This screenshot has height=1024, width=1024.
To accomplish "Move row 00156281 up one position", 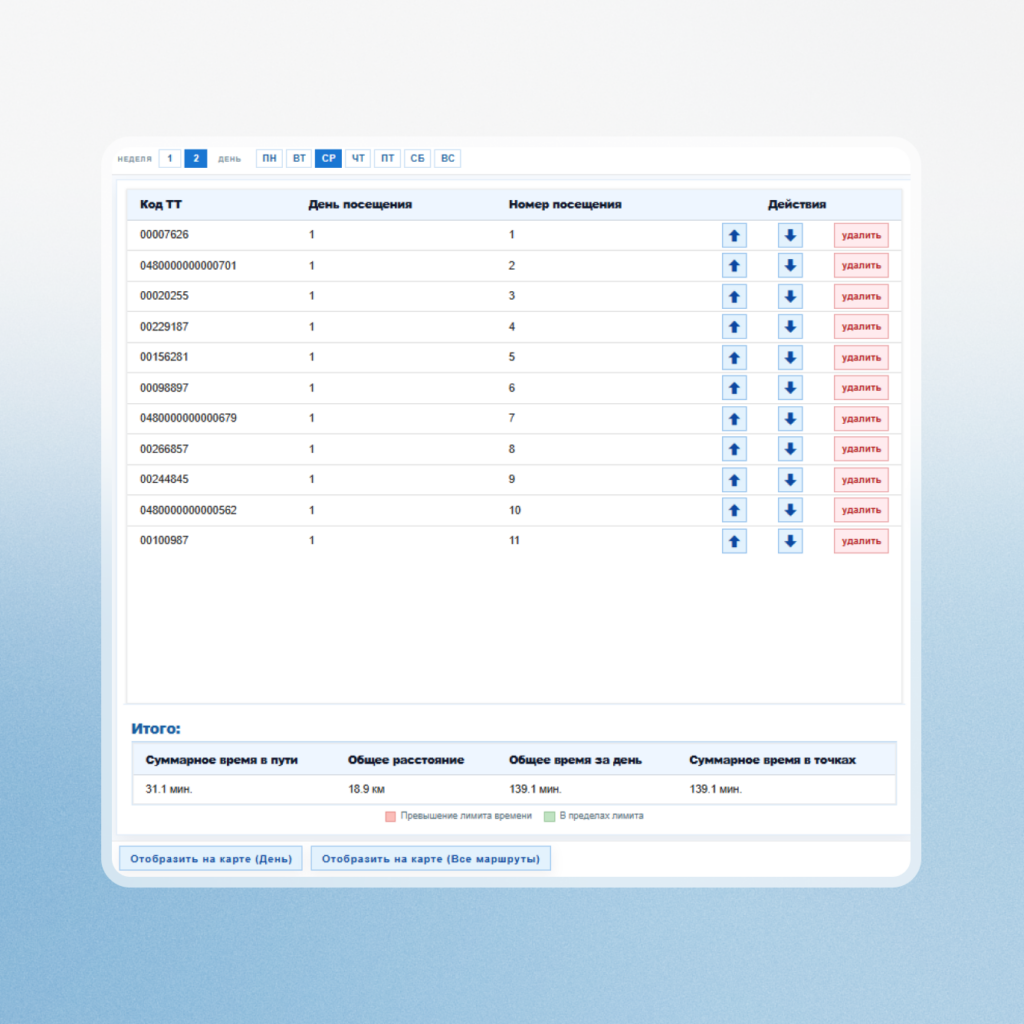I will coord(734,357).
